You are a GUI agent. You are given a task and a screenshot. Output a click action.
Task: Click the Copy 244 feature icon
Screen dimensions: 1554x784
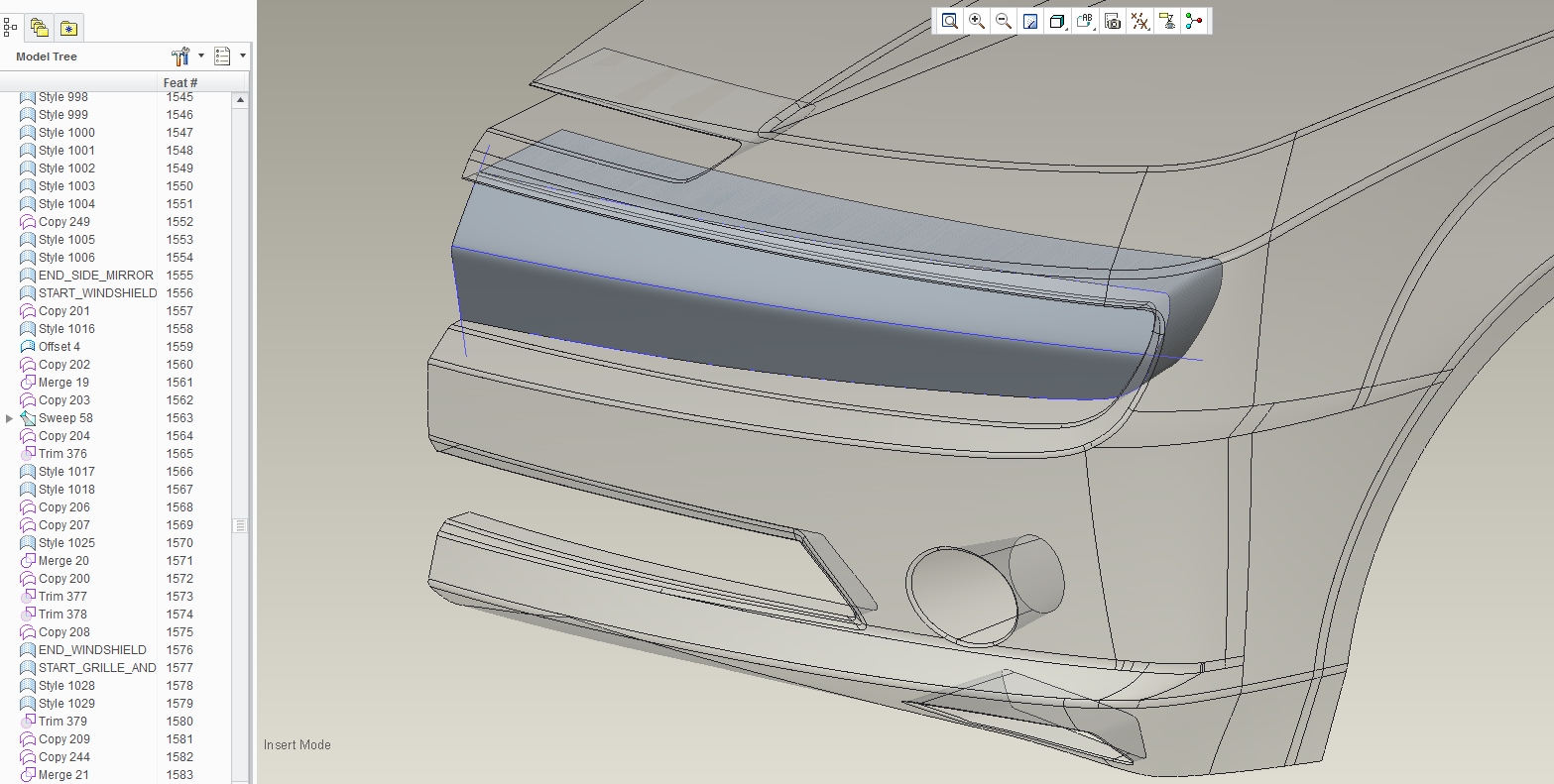[28, 757]
